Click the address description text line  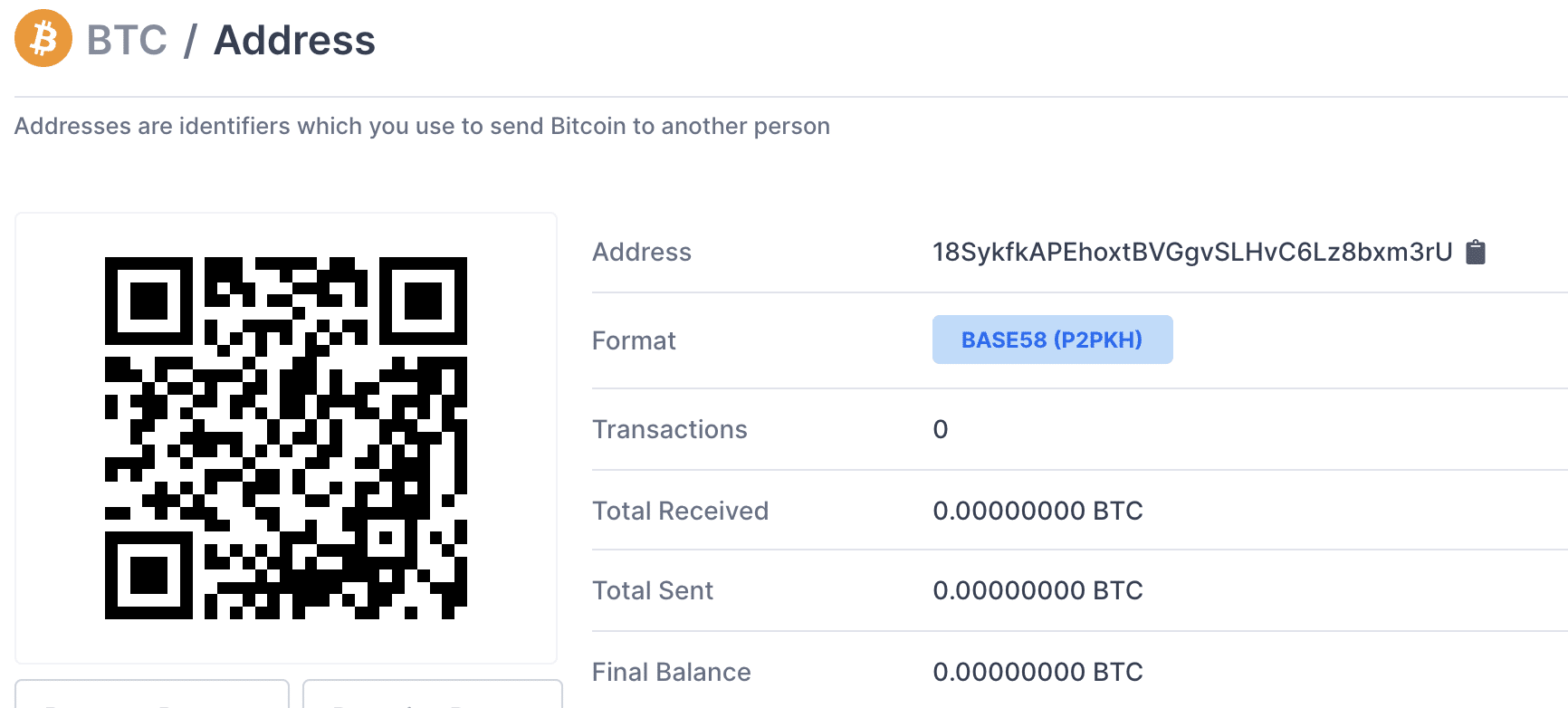pos(422,126)
